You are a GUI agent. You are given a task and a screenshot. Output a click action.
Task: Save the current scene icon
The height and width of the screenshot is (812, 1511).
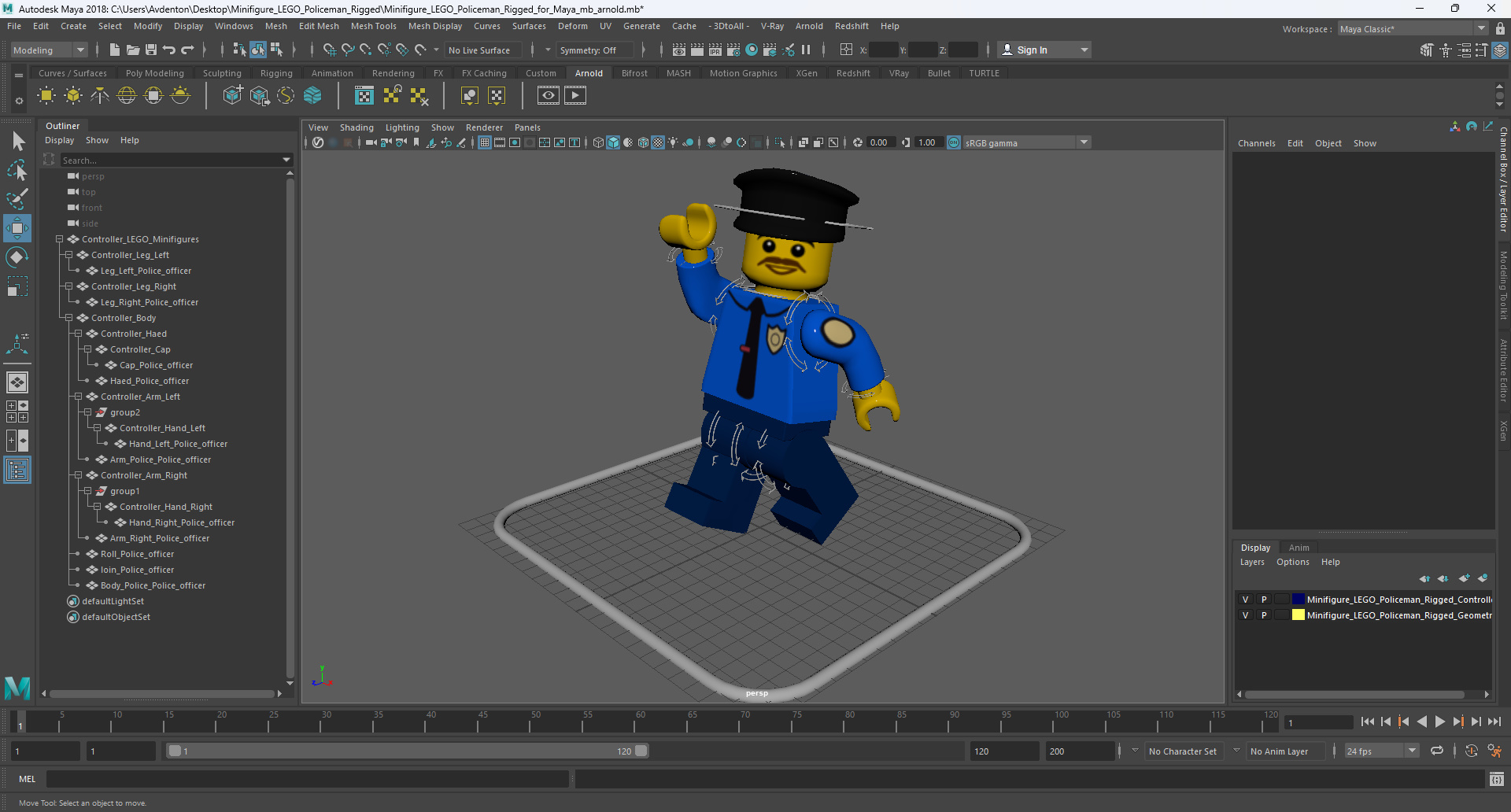(151, 50)
